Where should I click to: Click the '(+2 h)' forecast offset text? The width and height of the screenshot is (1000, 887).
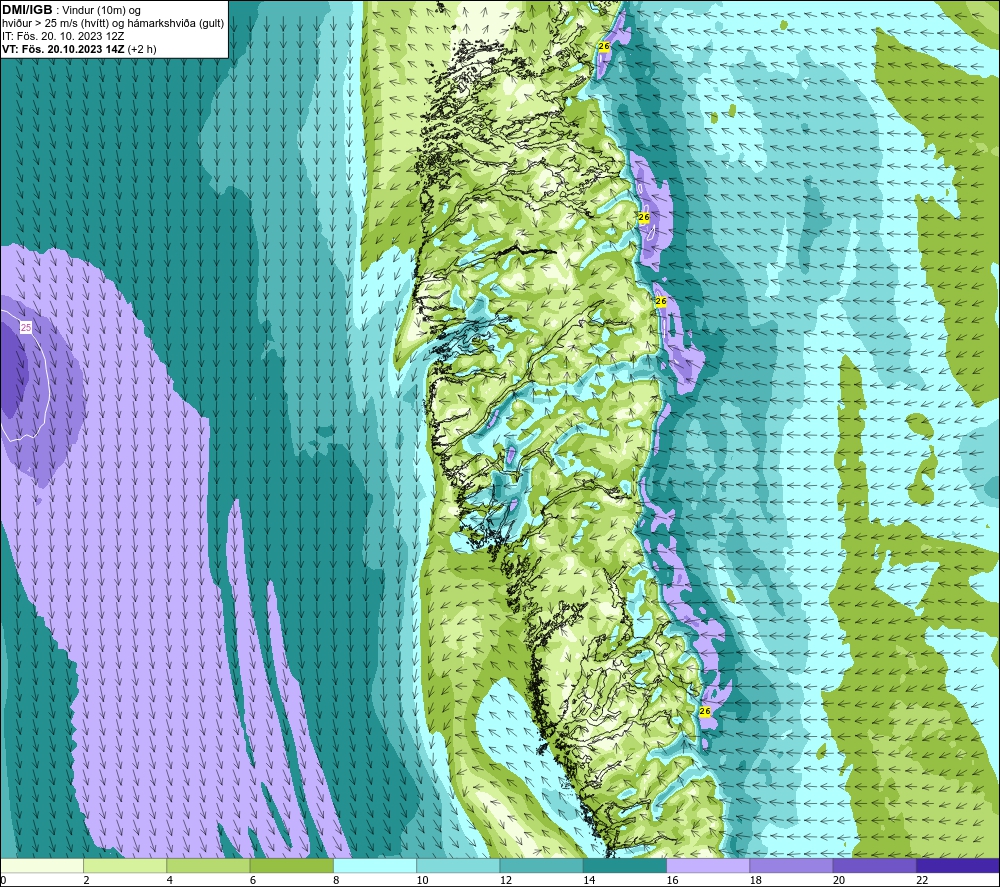tap(142, 48)
